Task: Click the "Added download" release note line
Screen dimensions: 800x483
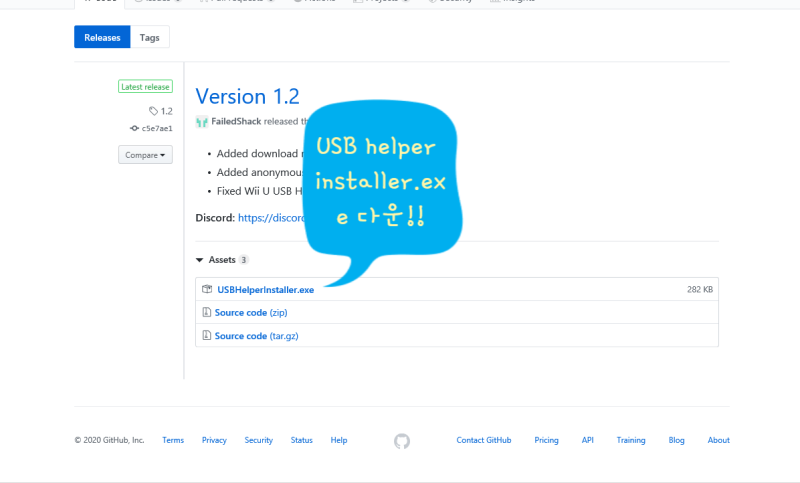Action: [x=260, y=154]
